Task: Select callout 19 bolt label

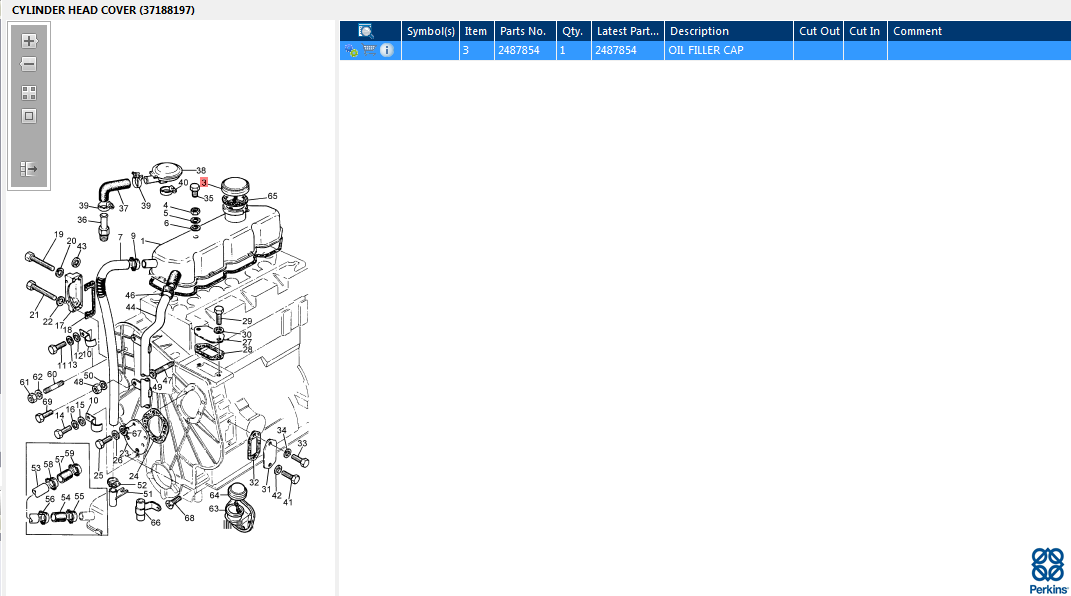Action: click(59, 234)
